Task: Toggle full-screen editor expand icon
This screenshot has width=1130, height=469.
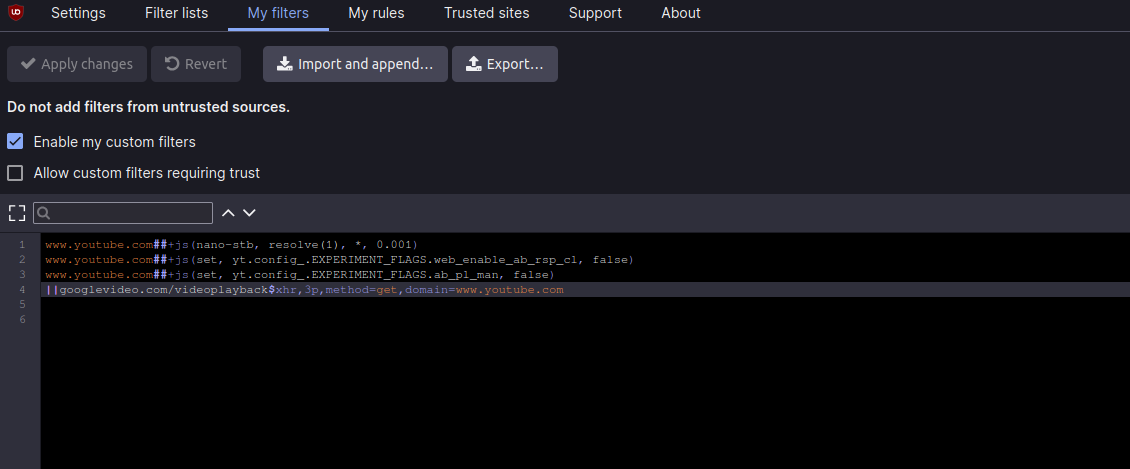Action: 17,213
